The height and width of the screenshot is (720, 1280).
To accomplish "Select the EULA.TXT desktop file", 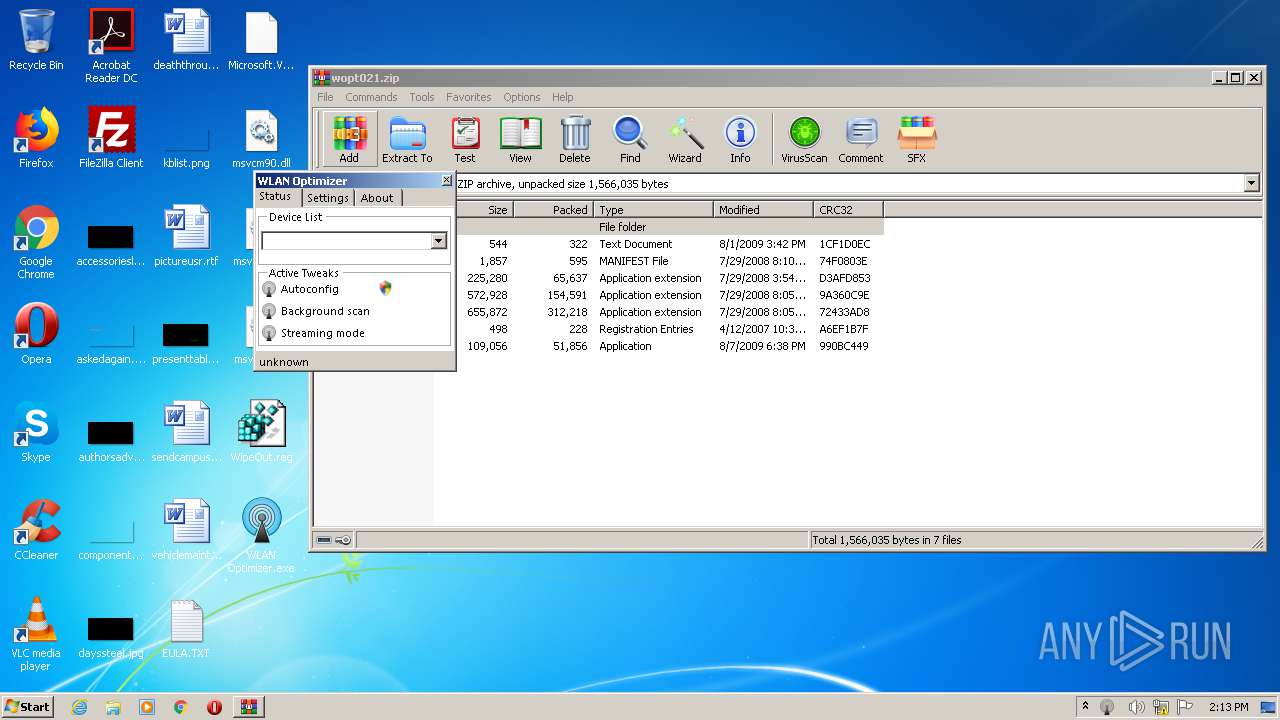I will click(x=186, y=628).
